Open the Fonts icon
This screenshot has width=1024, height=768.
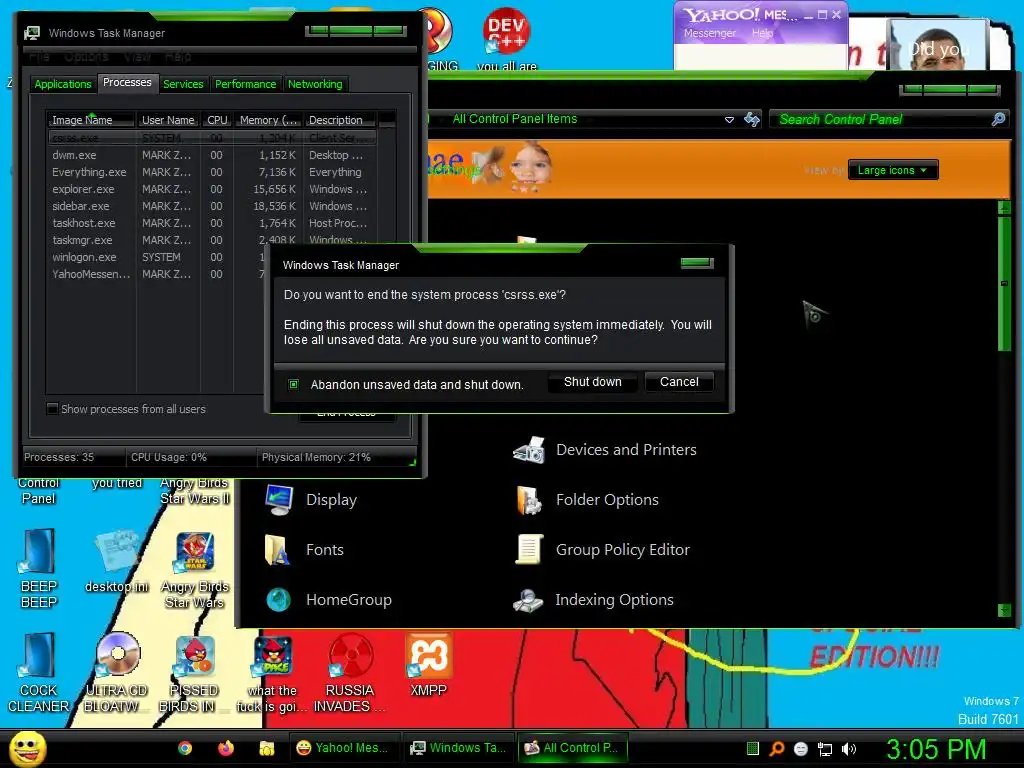pyautogui.click(x=278, y=550)
